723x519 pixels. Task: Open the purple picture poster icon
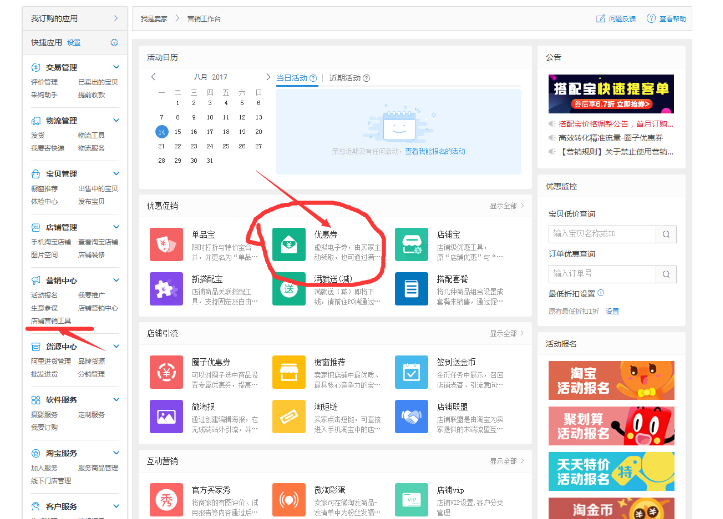point(166,417)
